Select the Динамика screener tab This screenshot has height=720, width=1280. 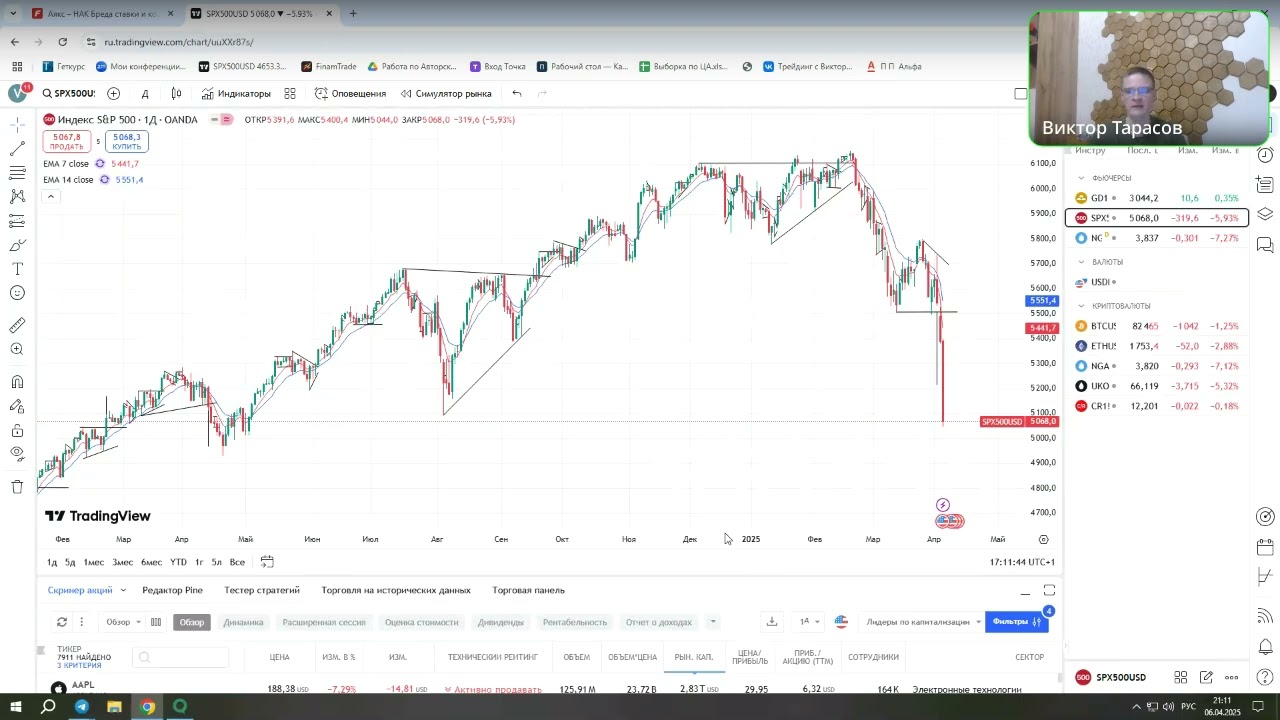click(x=243, y=622)
